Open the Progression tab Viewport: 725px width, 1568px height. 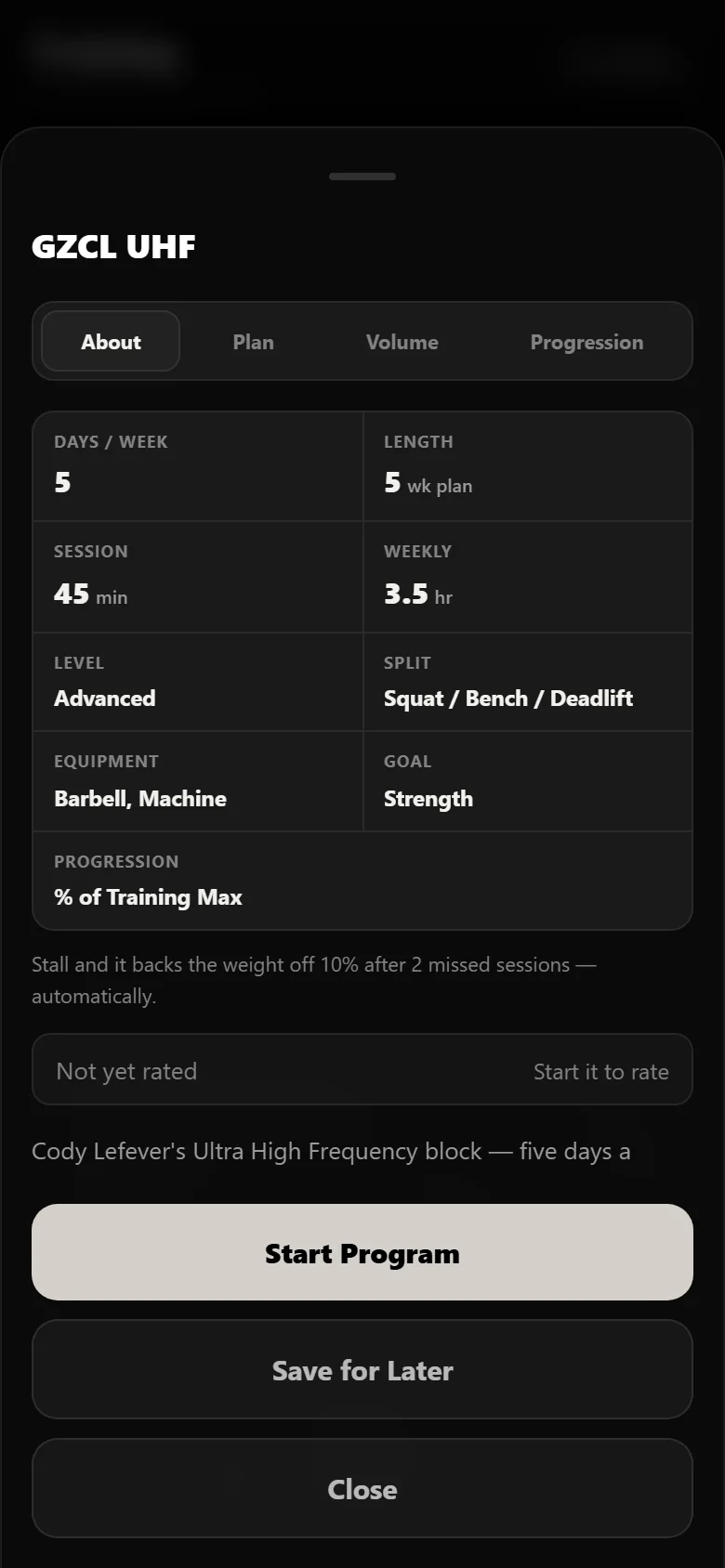click(x=587, y=341)
